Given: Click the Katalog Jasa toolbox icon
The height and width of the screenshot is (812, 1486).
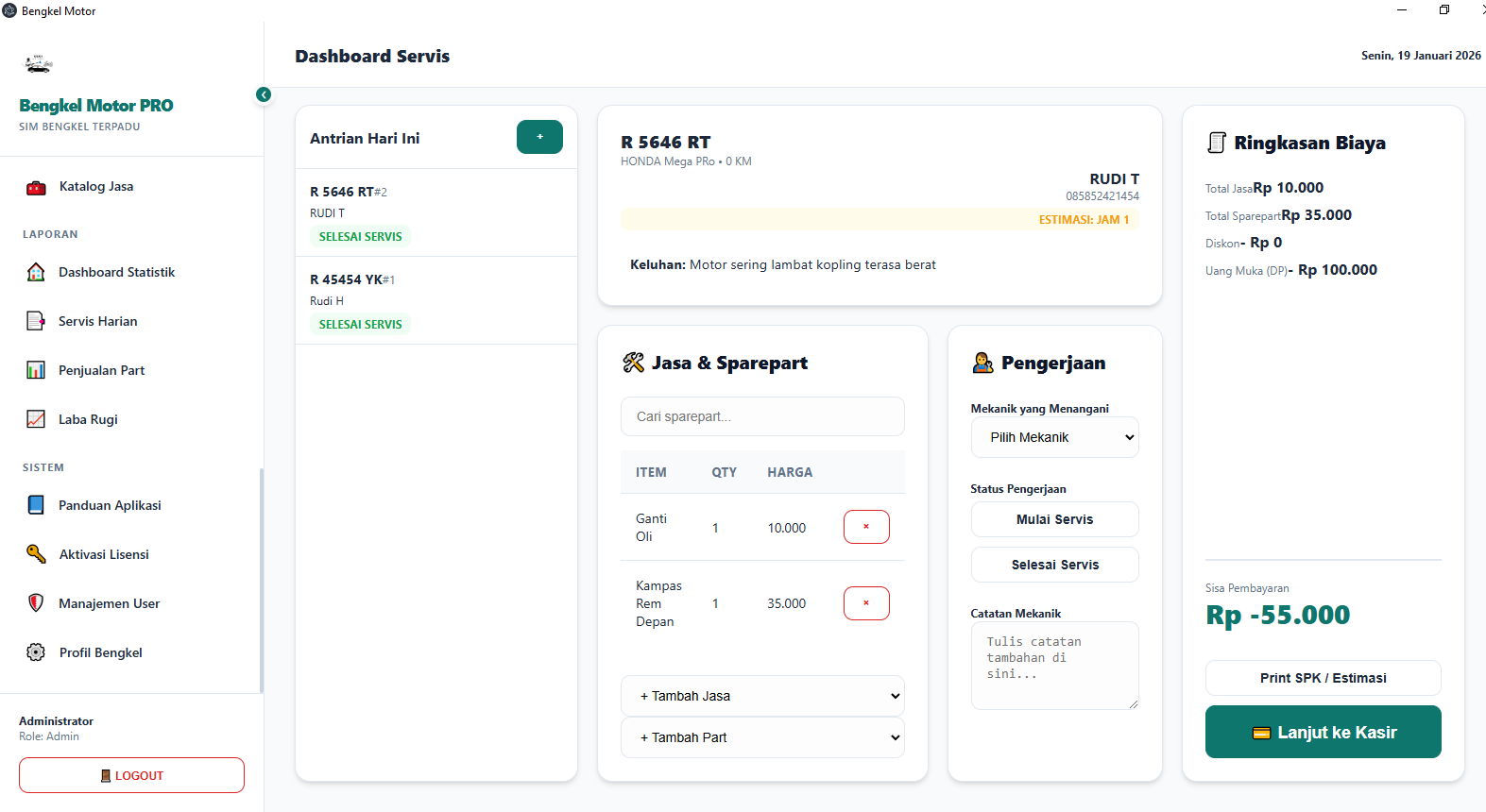Looking at the screenshot, I should [x=36, y=187].
